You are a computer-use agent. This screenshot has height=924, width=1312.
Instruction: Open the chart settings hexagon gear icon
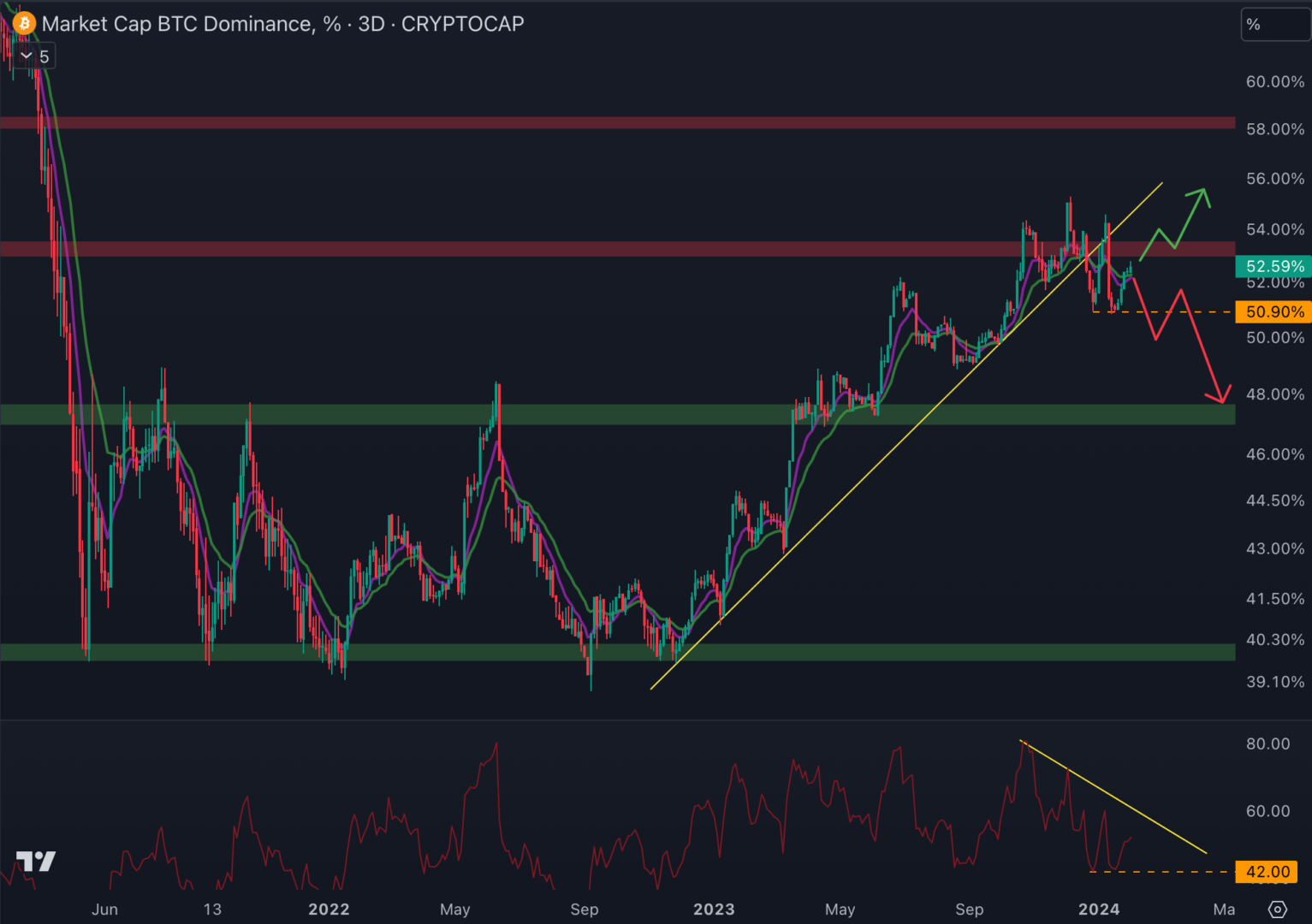(1277, 909)
